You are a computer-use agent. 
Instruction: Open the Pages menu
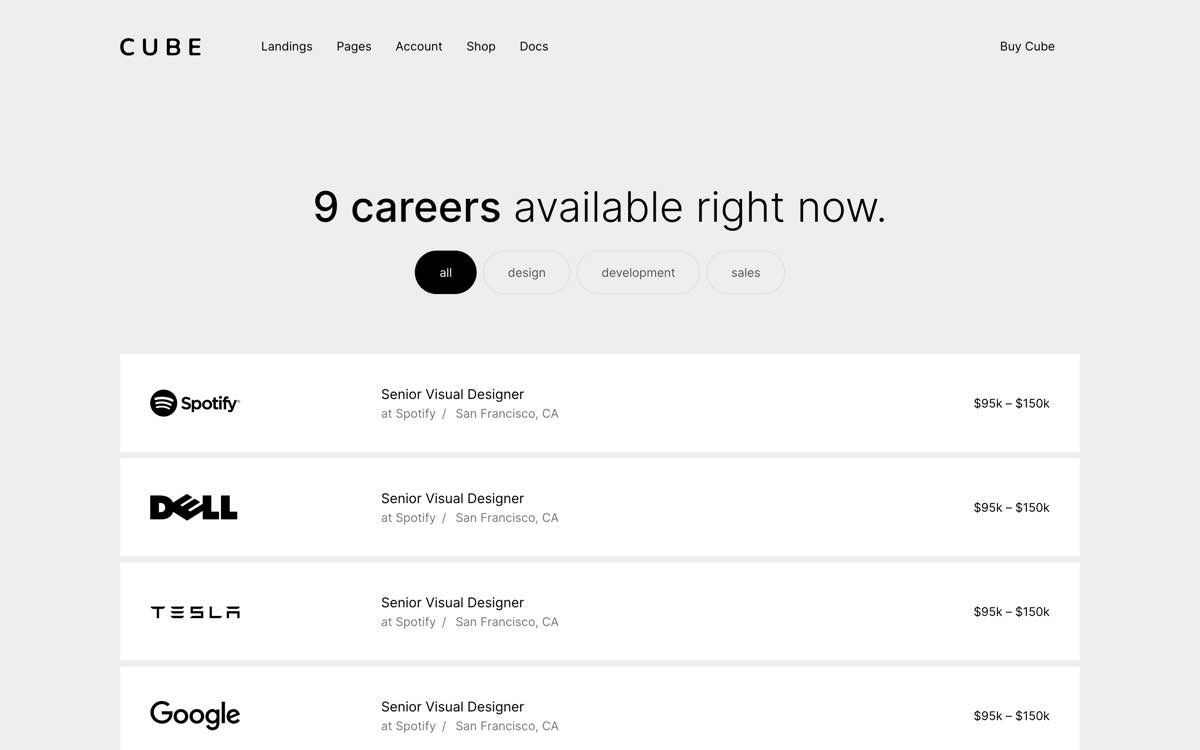(x=354, y=46)
